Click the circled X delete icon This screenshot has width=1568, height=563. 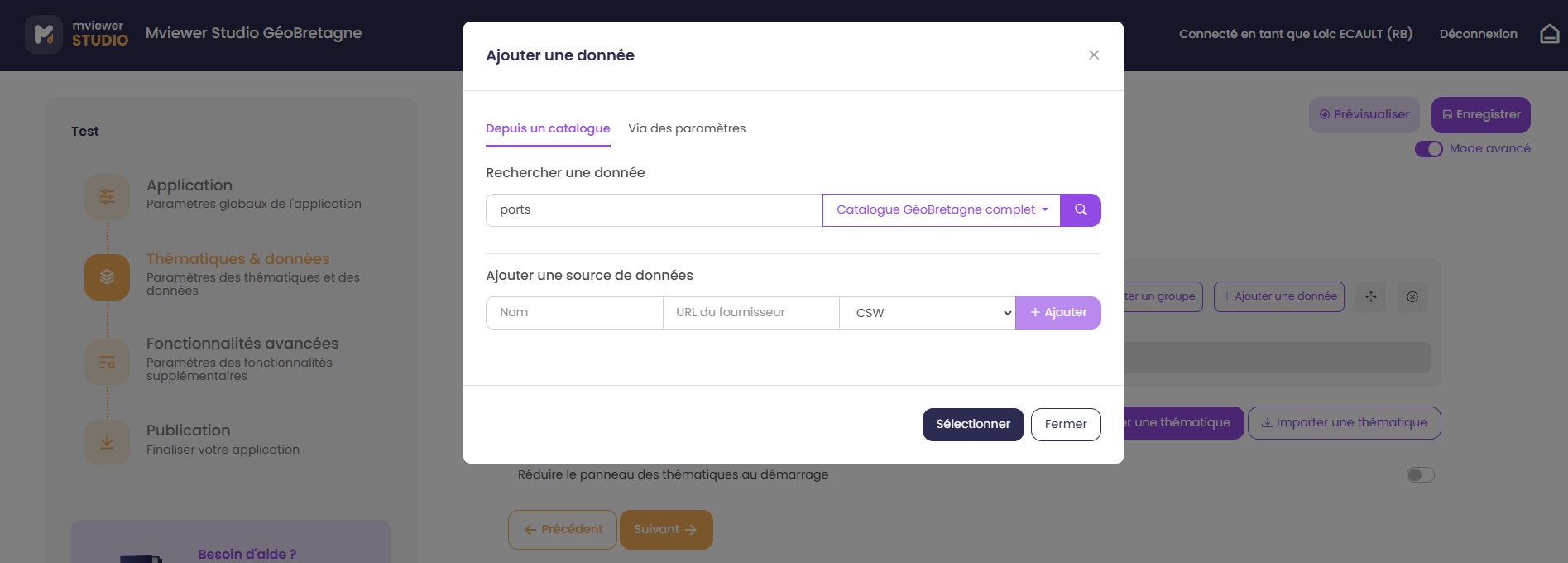1412,296
